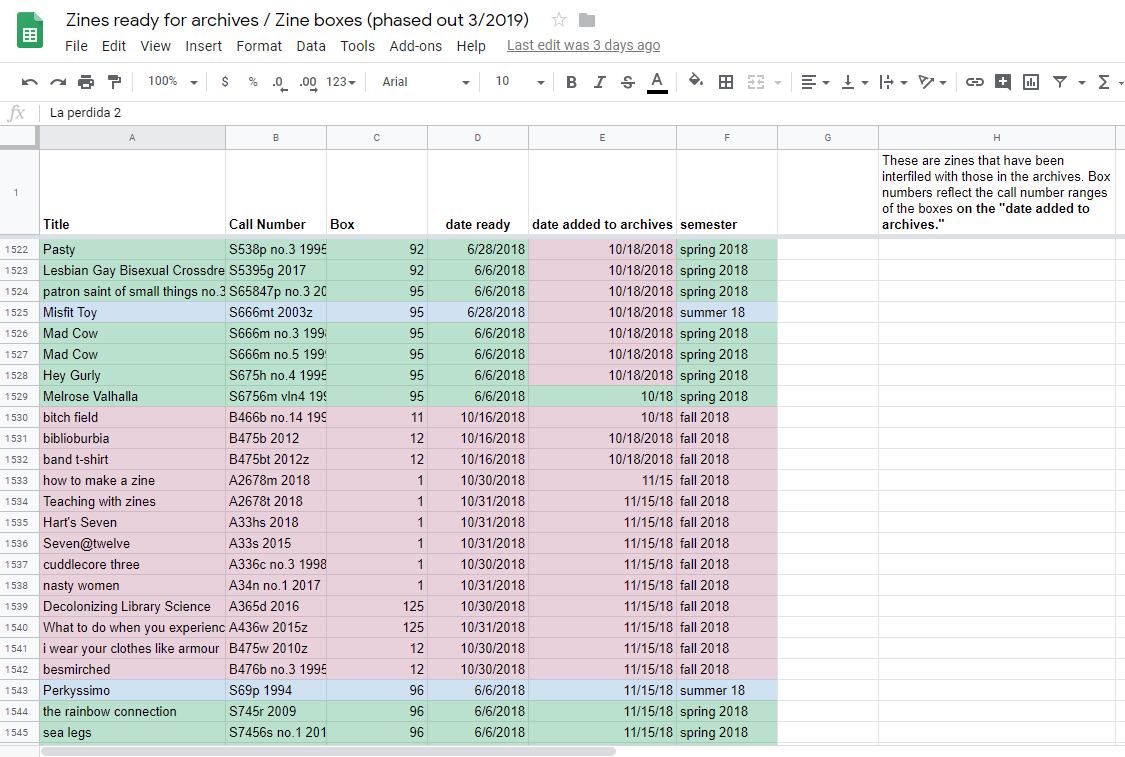Open the File menu
Image resolution: width=1125 pixels, height=757 pixels.
point(76,46)
